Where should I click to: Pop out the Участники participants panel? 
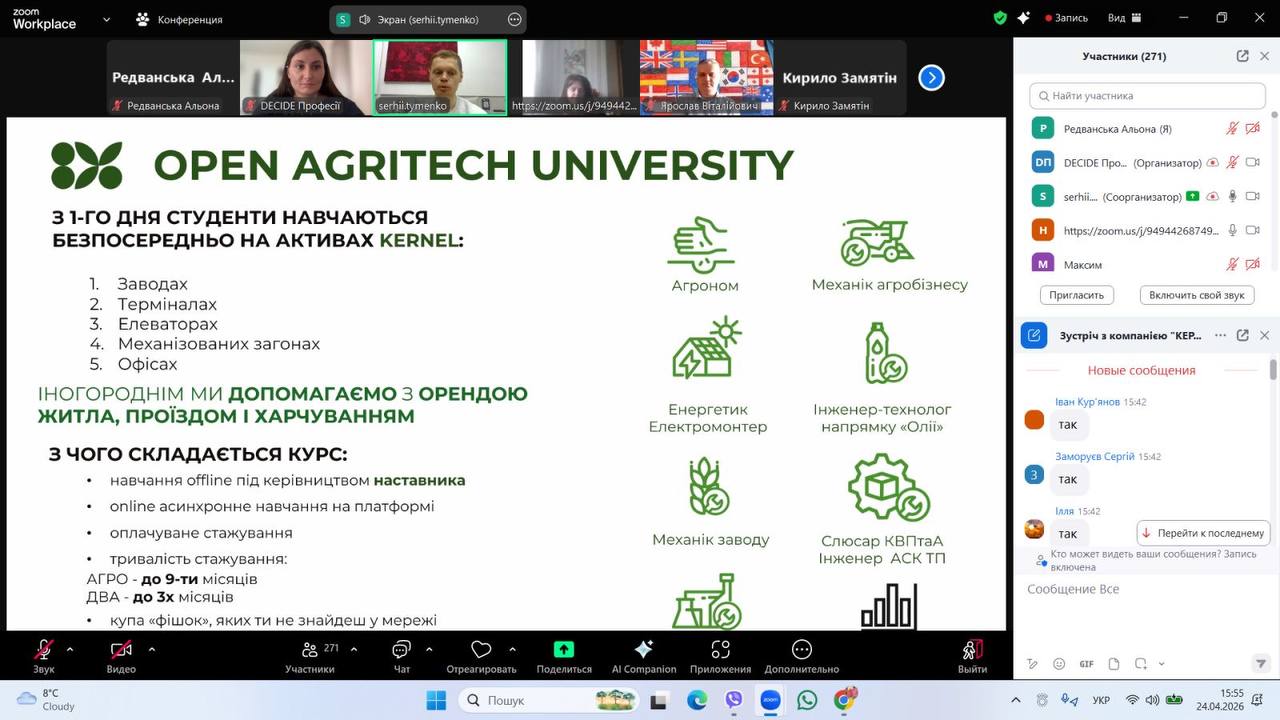click(x=1242, y=56)
